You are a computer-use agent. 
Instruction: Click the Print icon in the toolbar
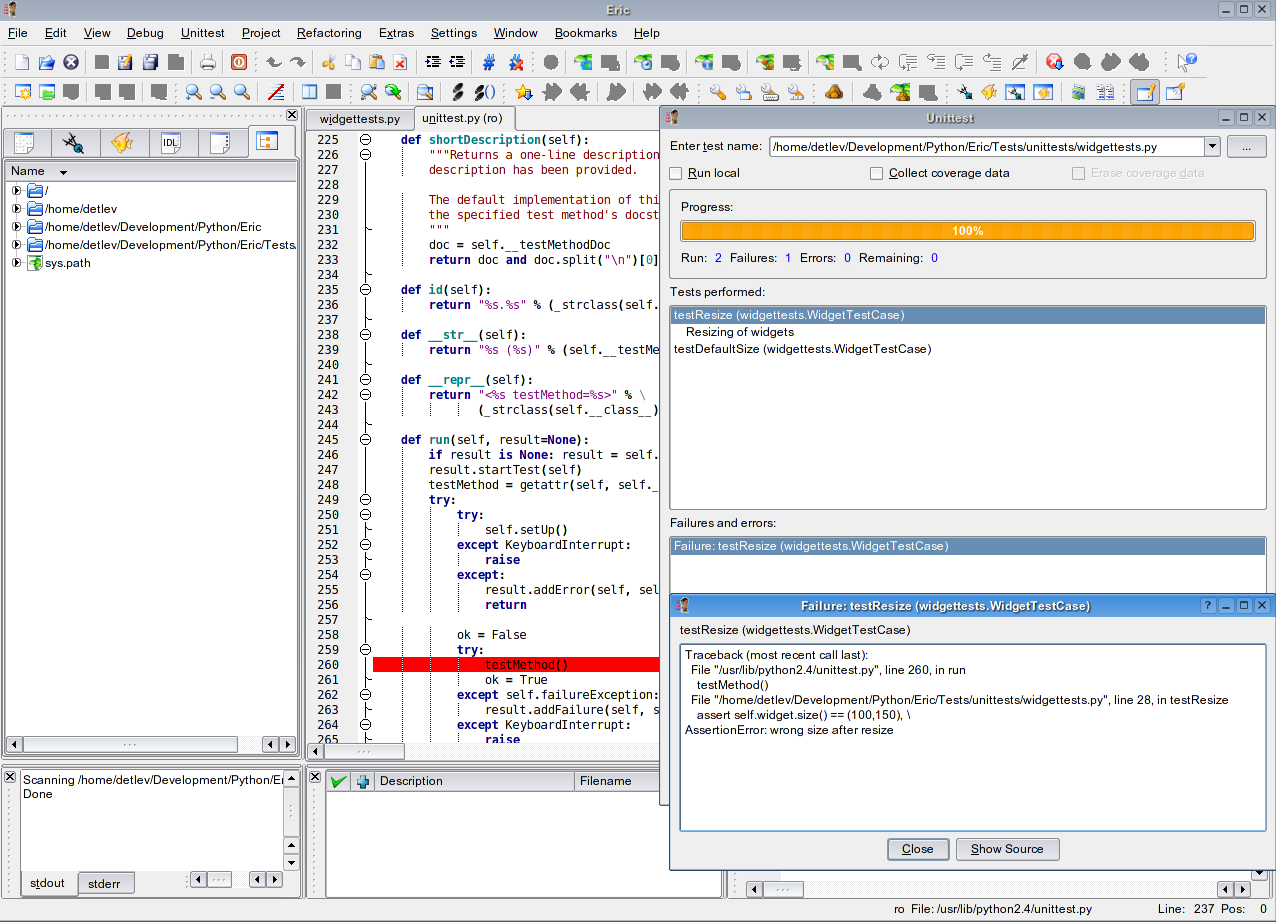click(x=208, y=62)
